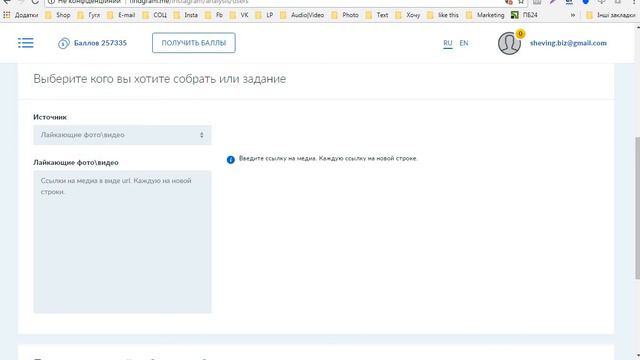640x360 pixels.
Task: Switch language to RU
Action: coord(448,43)
